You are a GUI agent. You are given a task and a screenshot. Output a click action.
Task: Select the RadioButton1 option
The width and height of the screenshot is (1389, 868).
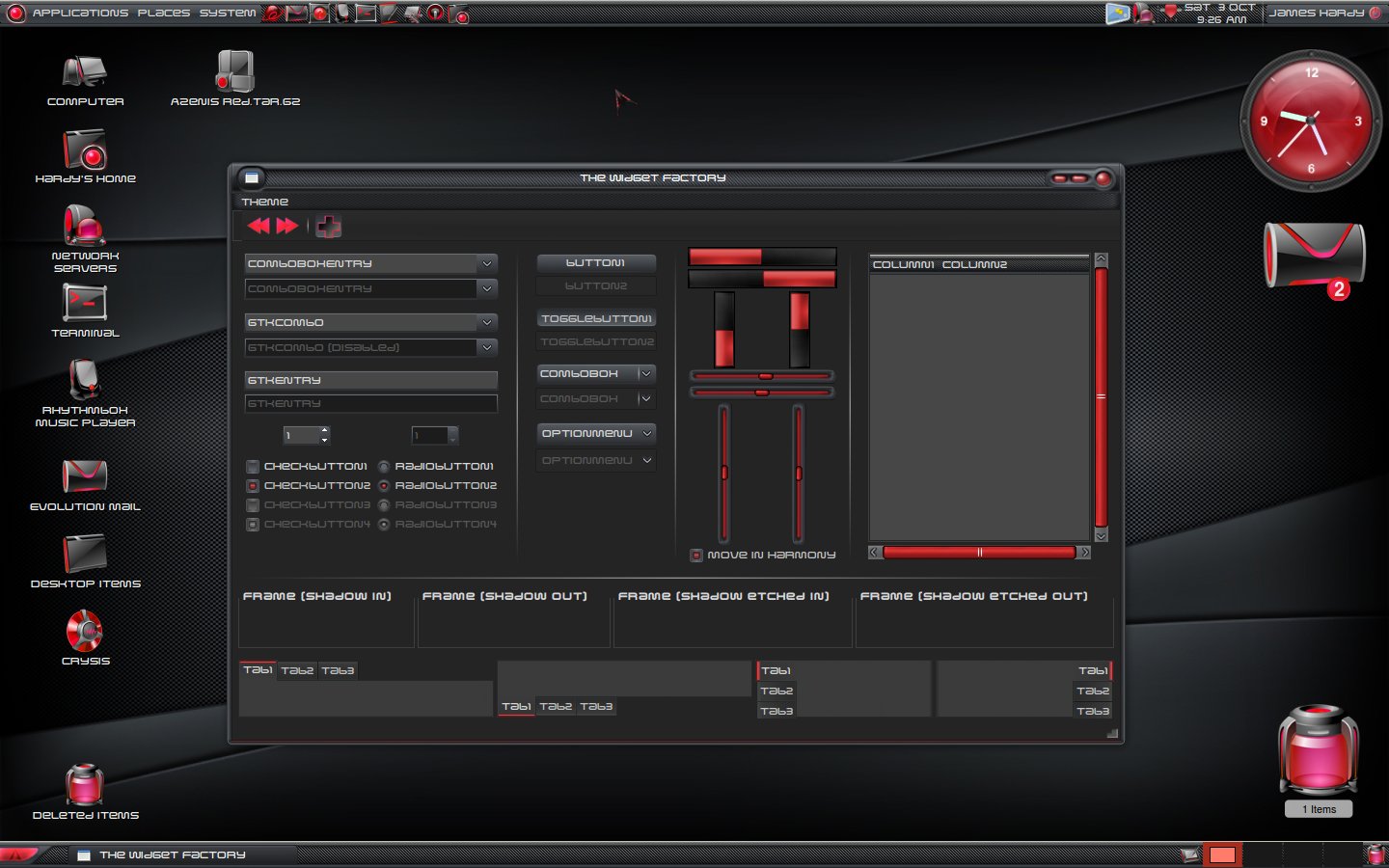pyautogui.click(x=384, y=467)
